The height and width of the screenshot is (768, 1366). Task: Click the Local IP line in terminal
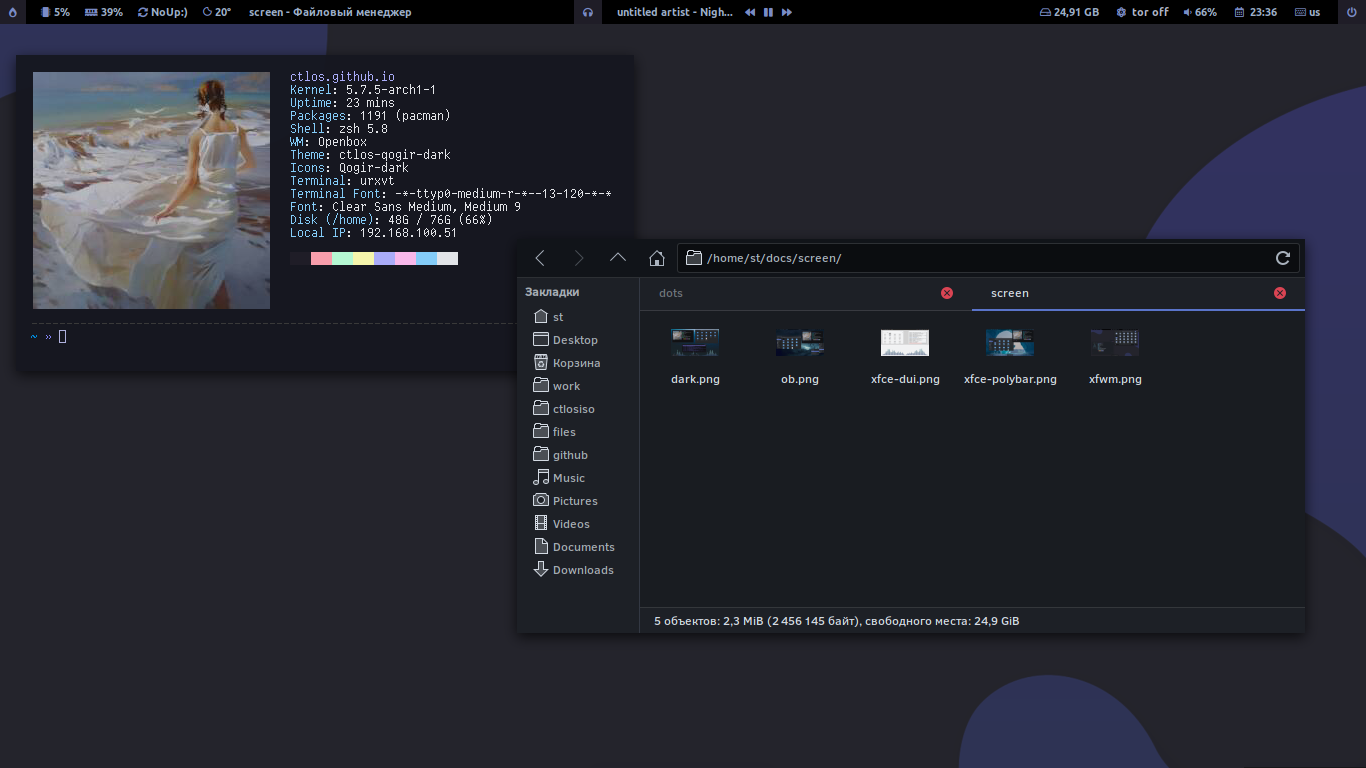pyautogui.click(x=373, y=233)
